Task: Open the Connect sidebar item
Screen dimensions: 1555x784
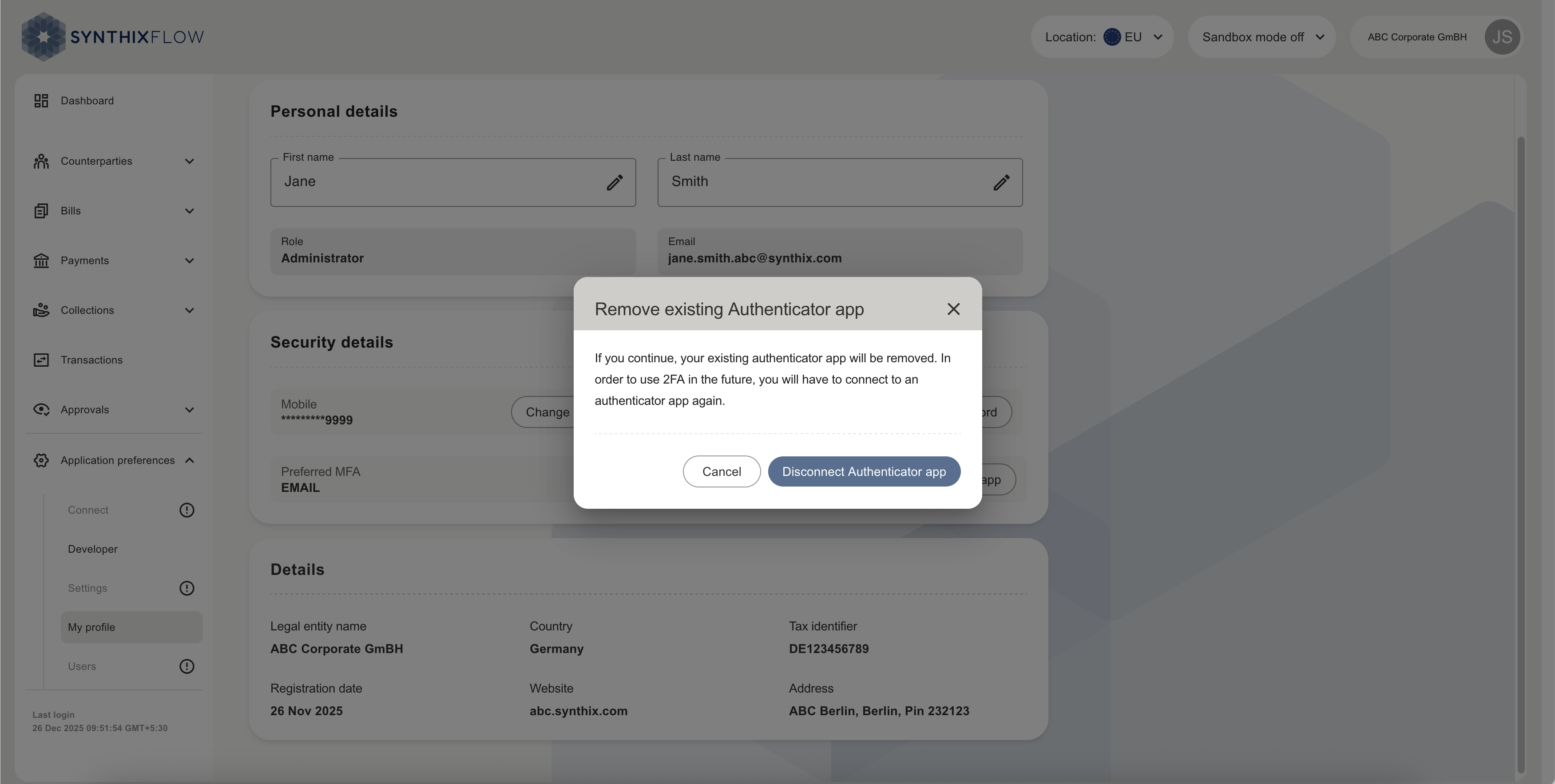Action: click(87, 510)
